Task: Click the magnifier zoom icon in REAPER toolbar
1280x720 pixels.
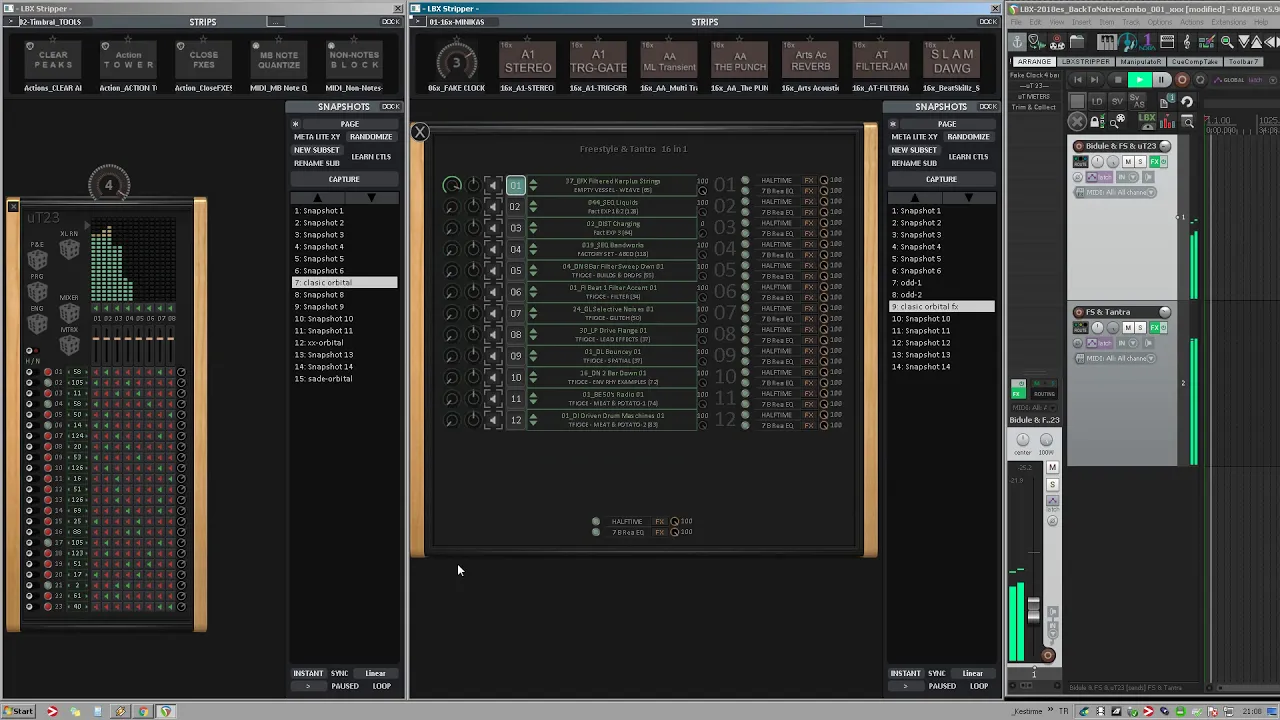Action: pyautogui.click(x=1227, y=42)
